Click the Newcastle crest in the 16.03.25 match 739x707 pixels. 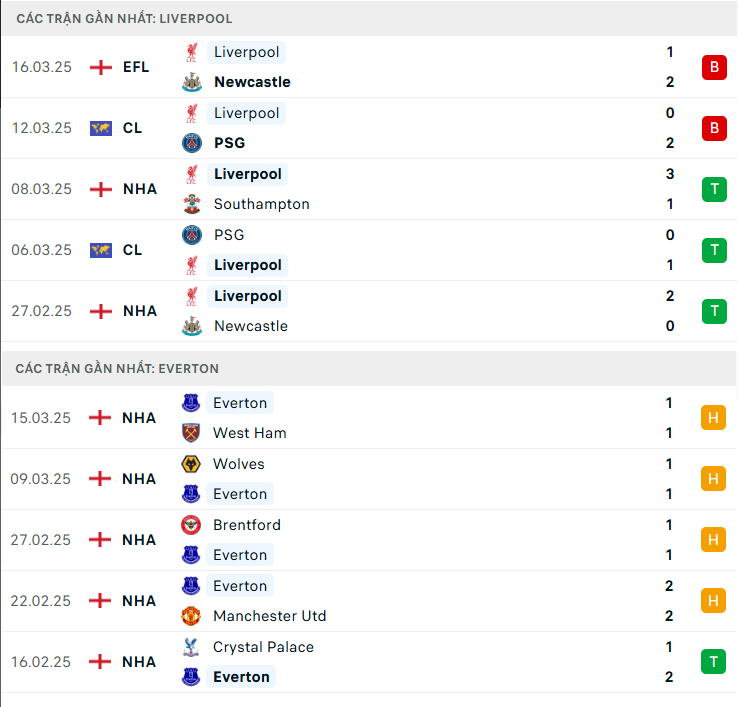tap(192, 82)
